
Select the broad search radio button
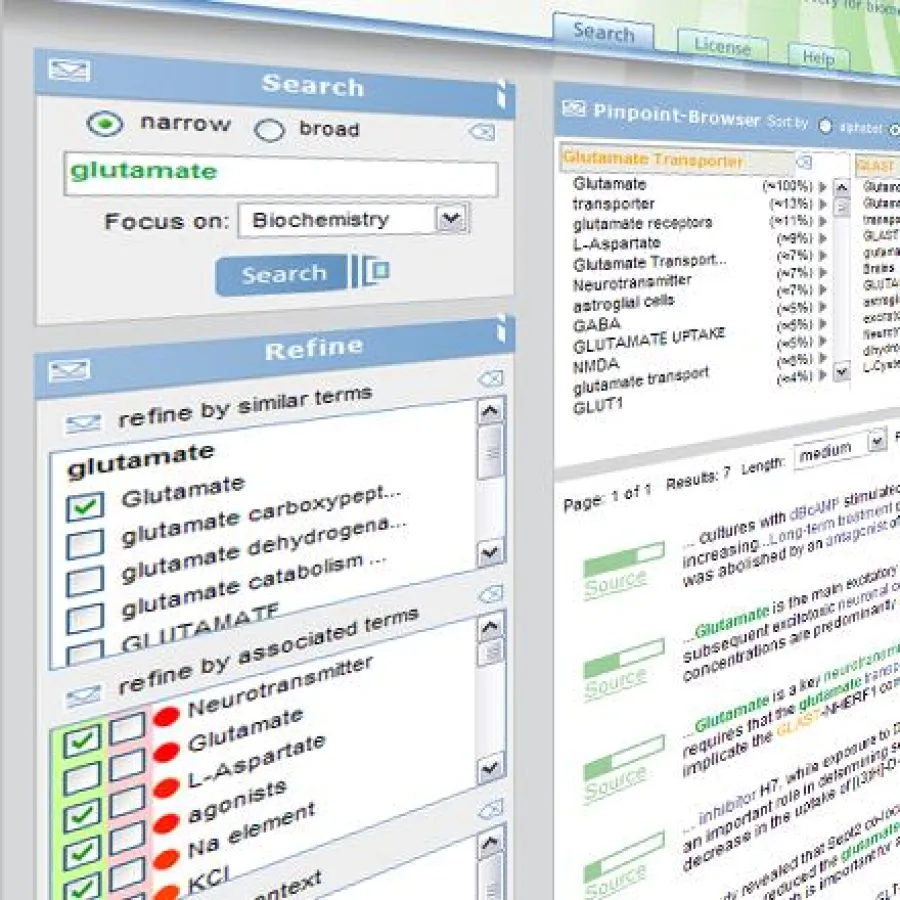tap(269, 130)
